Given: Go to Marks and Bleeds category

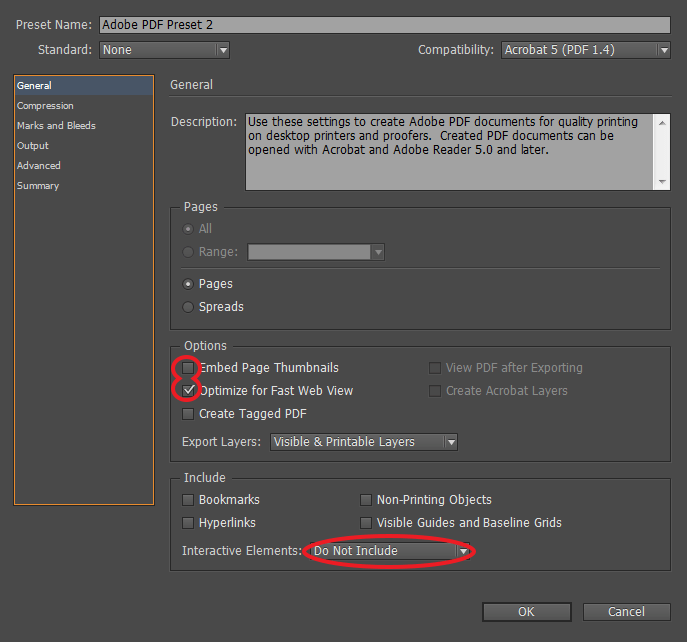Looking at the screenshot, I should tap(56, 126).
